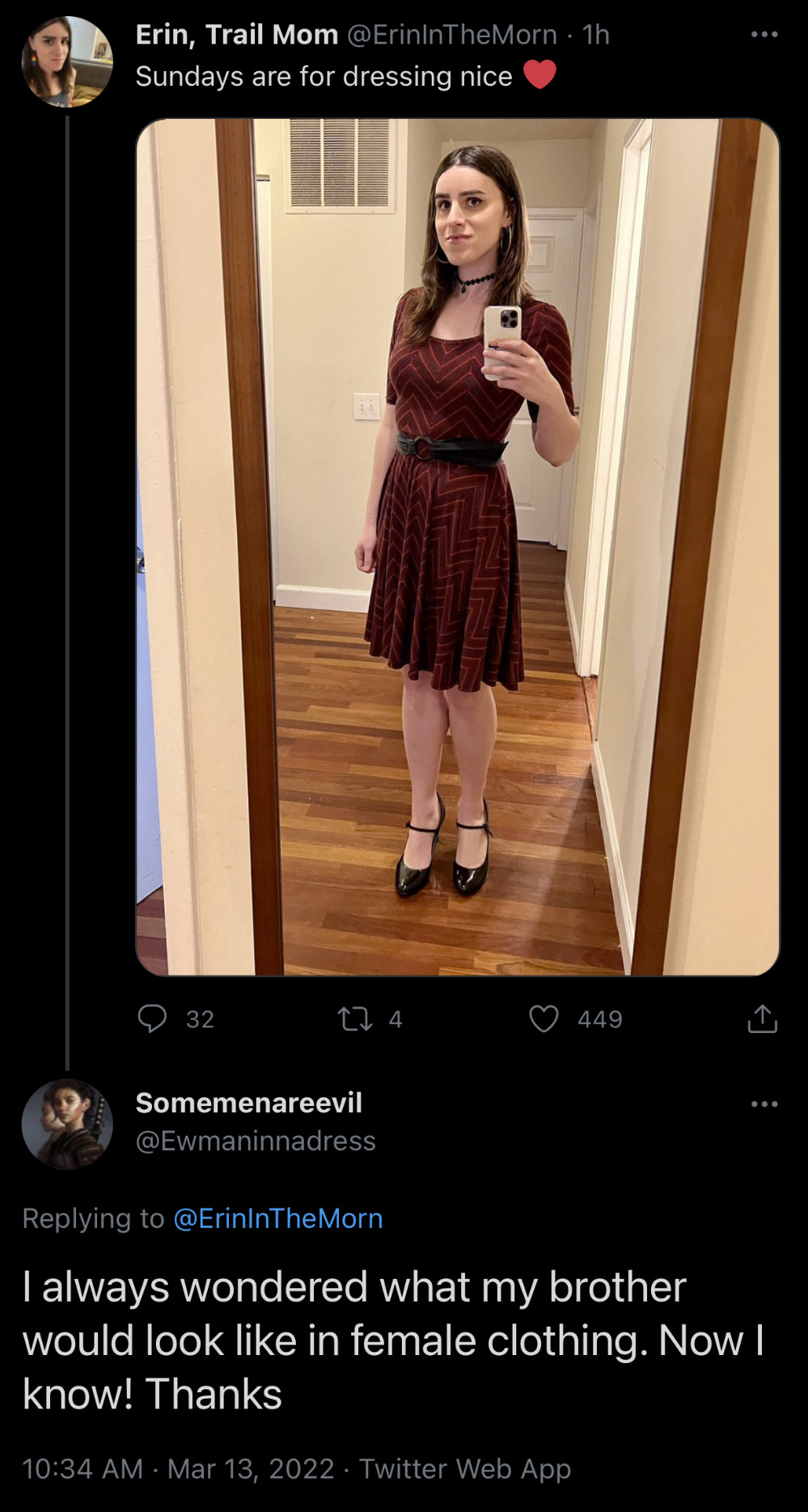Like the tweet with the heart icon
The width and height of the screenshot is (808, 1512).
pos(544,1019)
